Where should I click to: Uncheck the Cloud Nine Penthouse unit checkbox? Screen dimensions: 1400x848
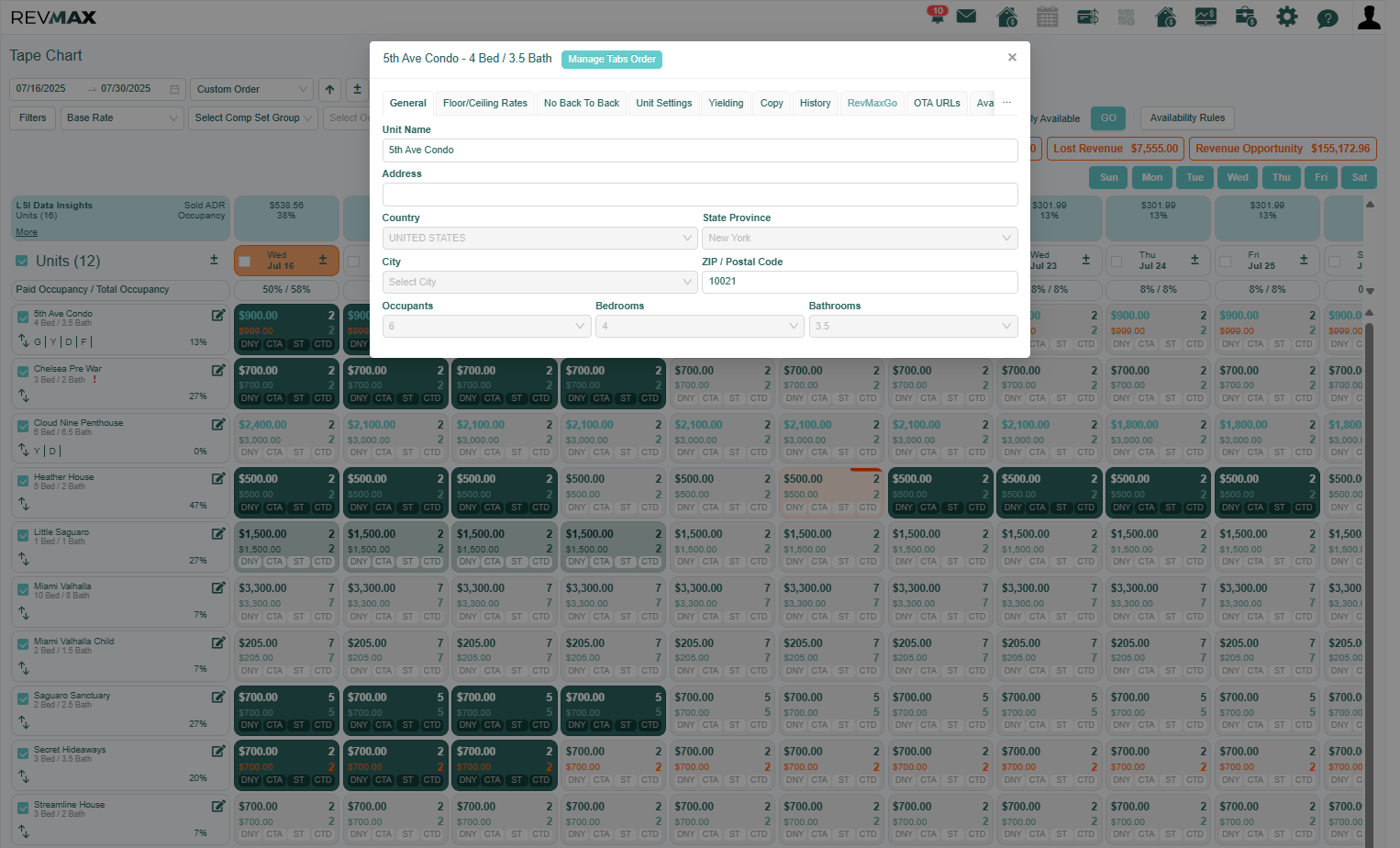pyautogui.click(x=23, y=426)
